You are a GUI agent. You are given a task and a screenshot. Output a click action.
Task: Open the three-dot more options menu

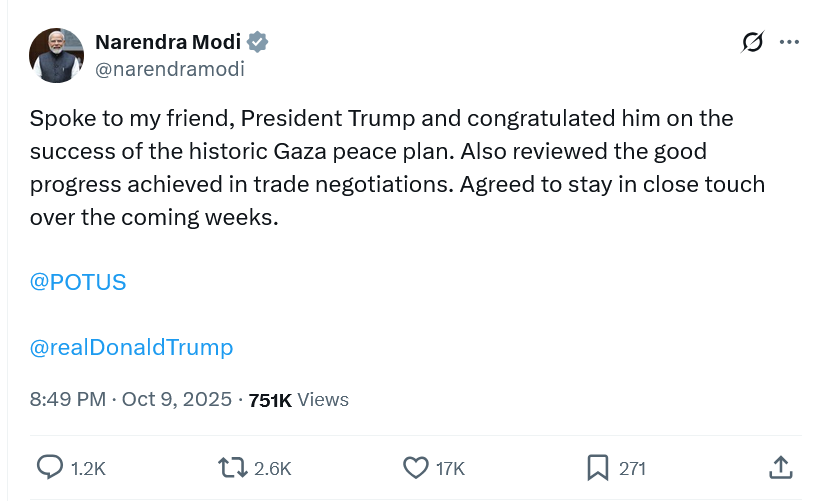789,42
